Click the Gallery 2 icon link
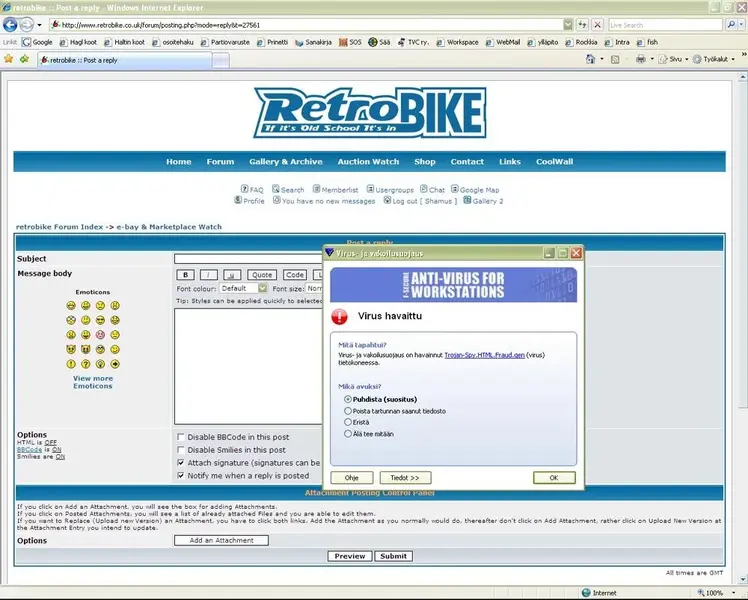This screenshot has height=600, width=748. click(483, 201)
